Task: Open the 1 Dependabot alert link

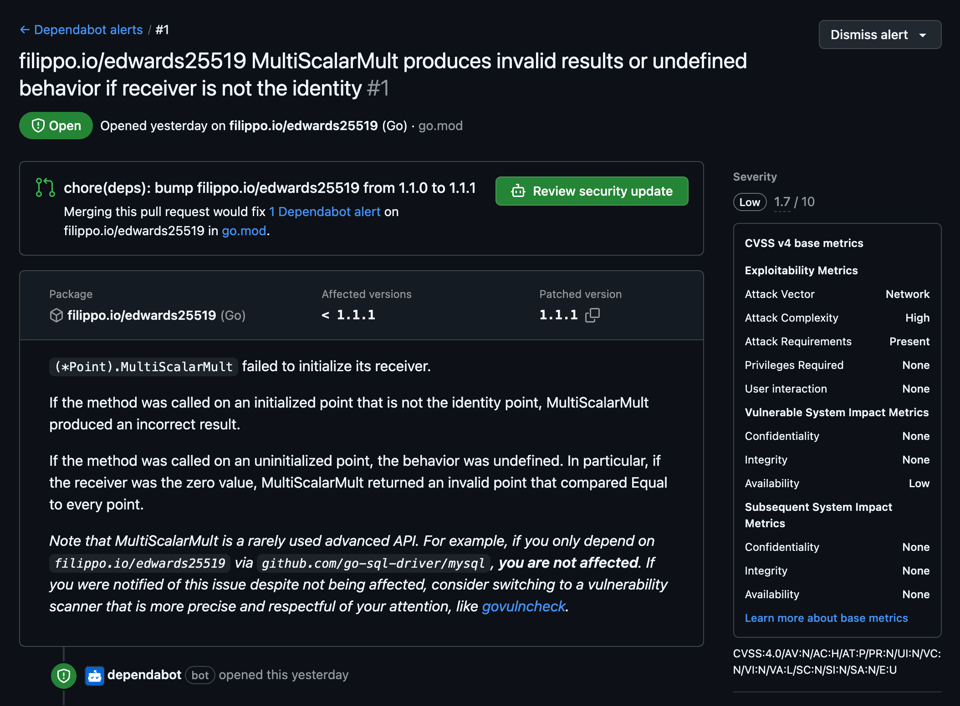Action: pyautogui.click(x=324, y=212)
